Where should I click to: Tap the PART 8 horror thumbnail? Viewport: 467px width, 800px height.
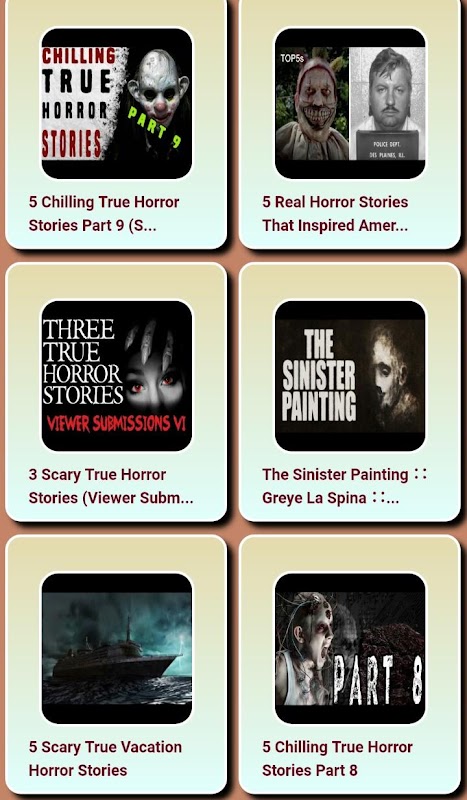pos(350,648)
